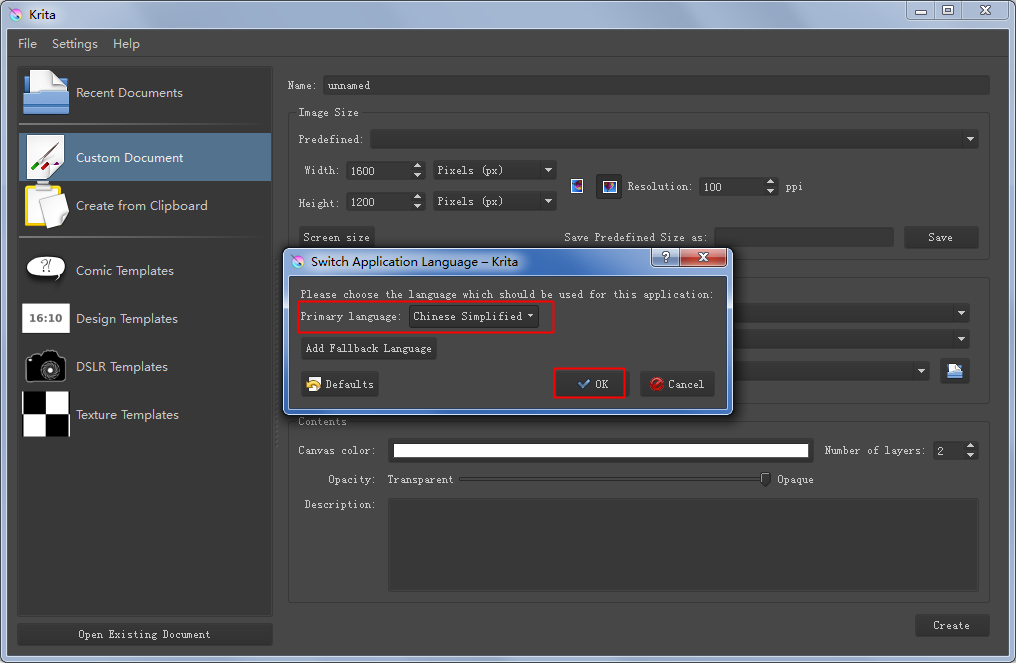Click Open Existing Document button

coord(144,634)
